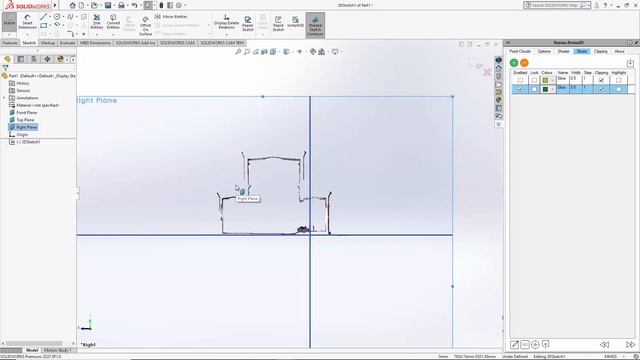Open the ConfigurationManager tab

point(34,59)
